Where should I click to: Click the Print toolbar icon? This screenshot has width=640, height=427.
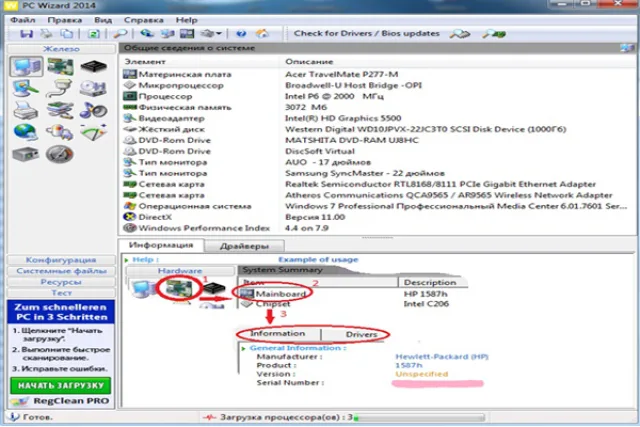point(47,33)
